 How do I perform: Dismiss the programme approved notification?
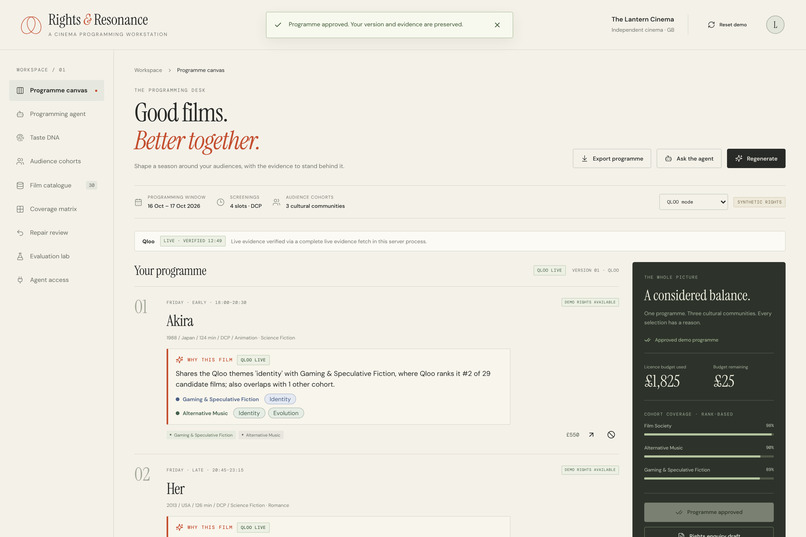497,25
